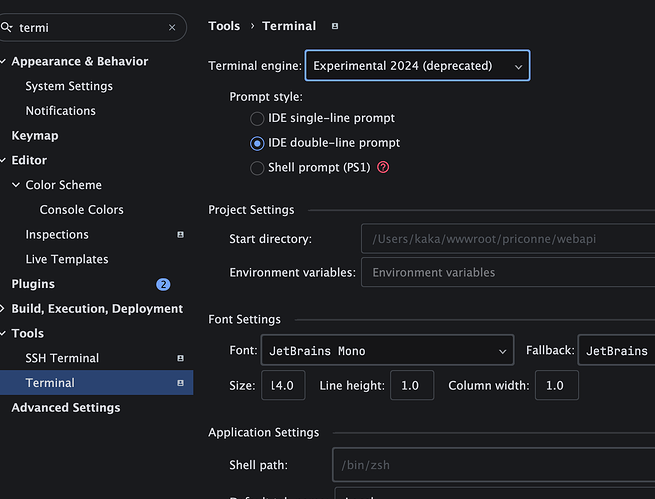Viewport: 655px width, 499px height.
Task: Open Notifications settings page
Action: point(61,111)
